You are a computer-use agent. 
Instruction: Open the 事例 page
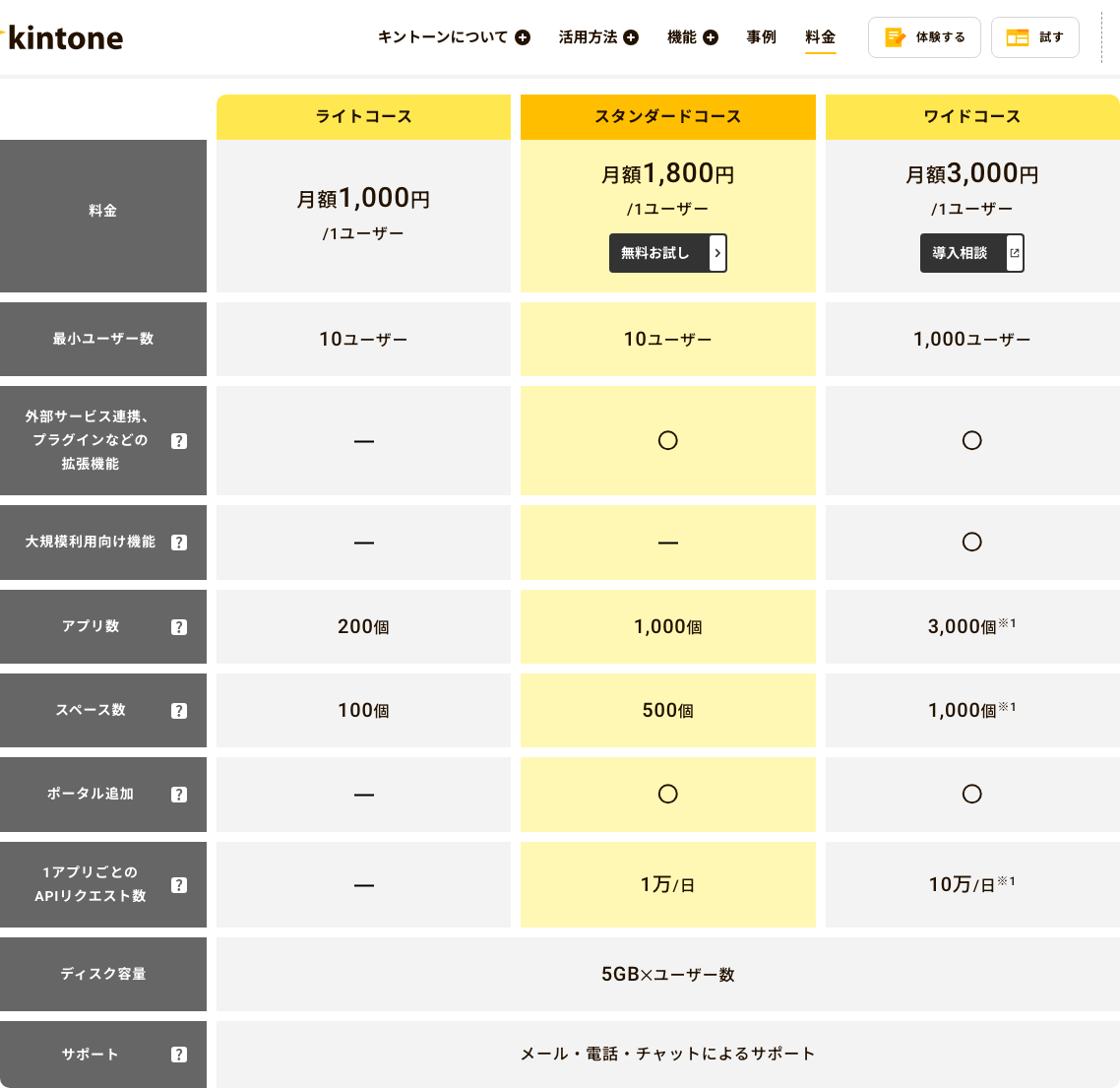point(761,37)
